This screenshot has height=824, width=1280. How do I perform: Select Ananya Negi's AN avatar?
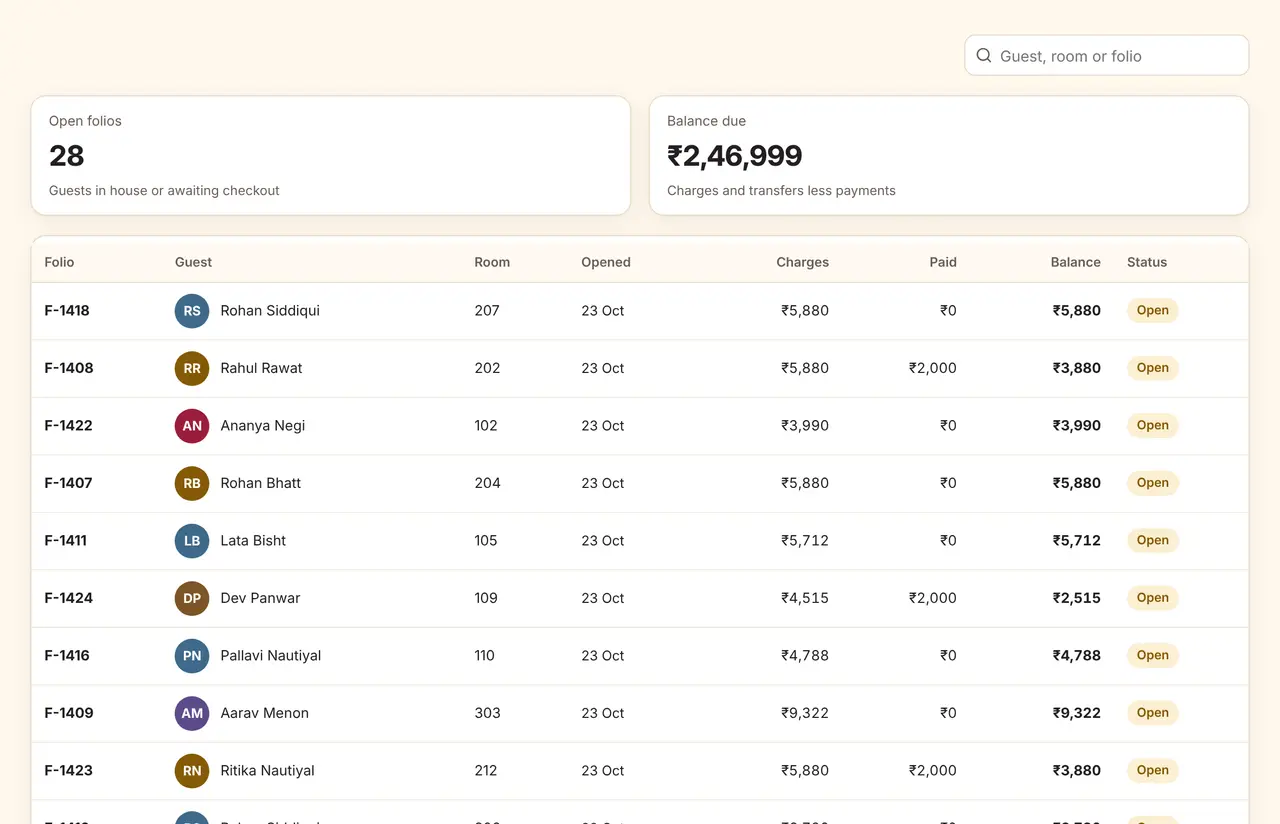[192, 426]
